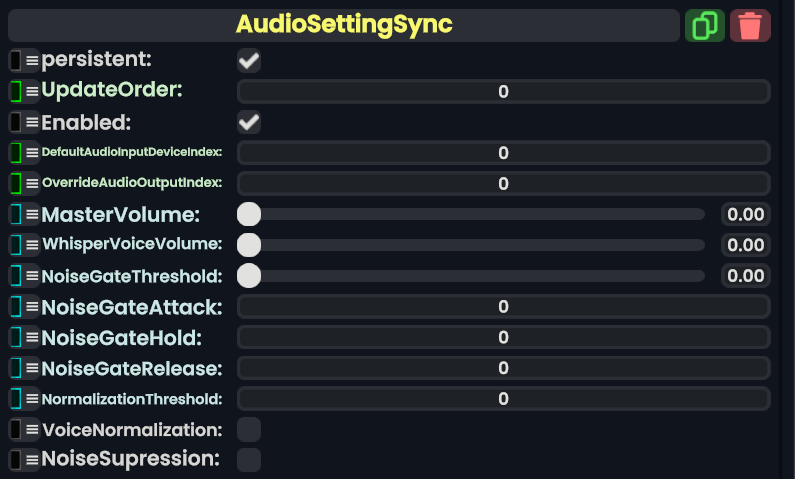Viewport: 795px width, 479px height.
Task: Toggle the Enabled checkbox
Action: point(249,123)
